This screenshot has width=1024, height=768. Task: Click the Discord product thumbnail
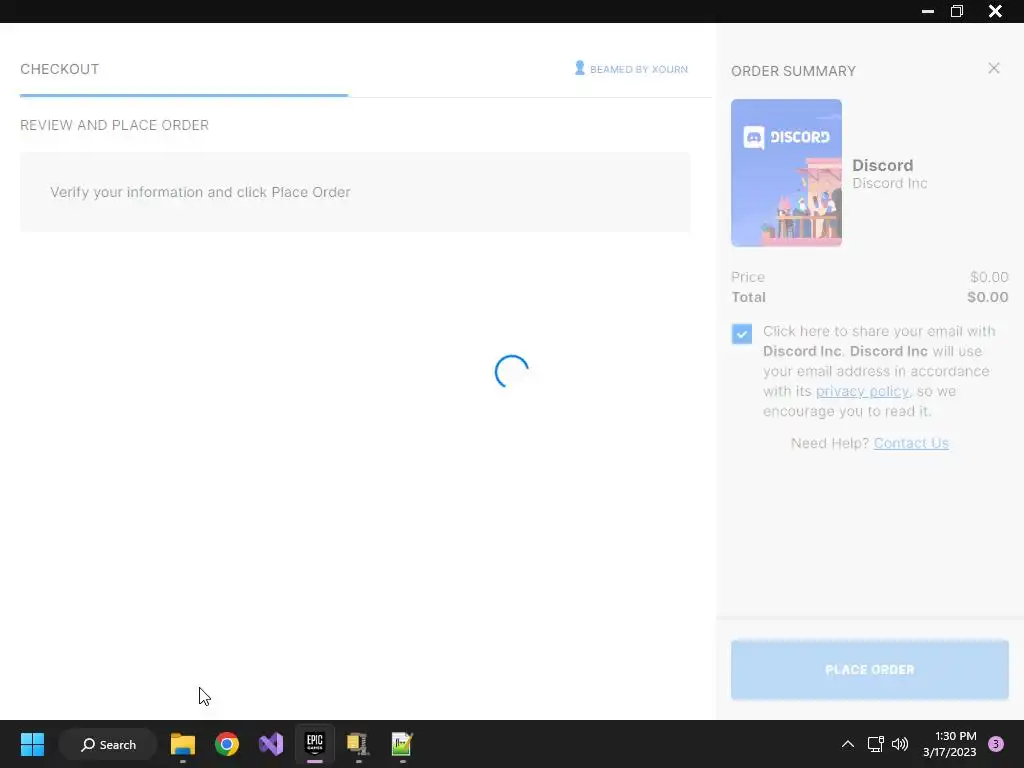[x=786, y=173]
